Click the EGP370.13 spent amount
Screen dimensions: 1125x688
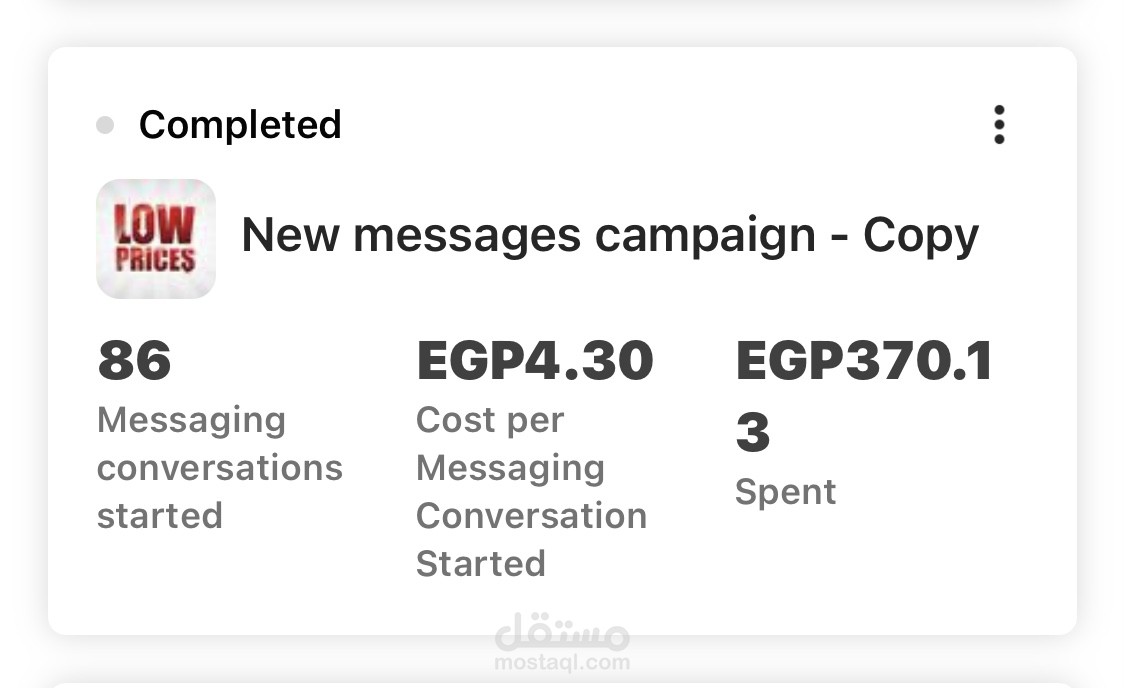(x=864, y=396)
